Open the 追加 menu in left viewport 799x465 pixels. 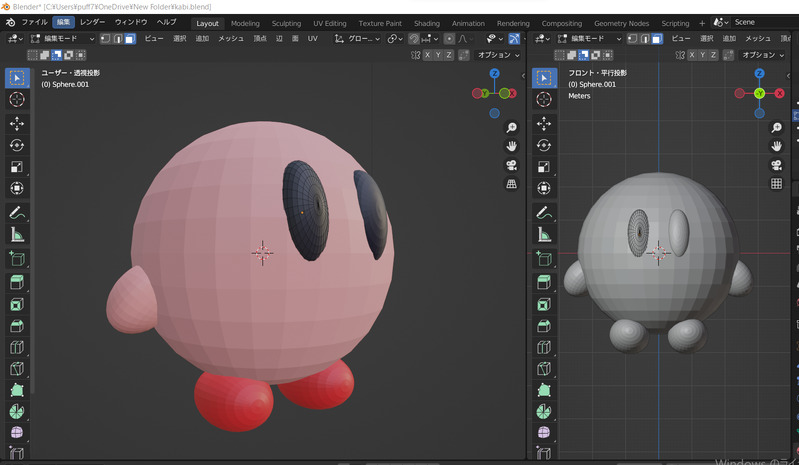click(203, 39)
